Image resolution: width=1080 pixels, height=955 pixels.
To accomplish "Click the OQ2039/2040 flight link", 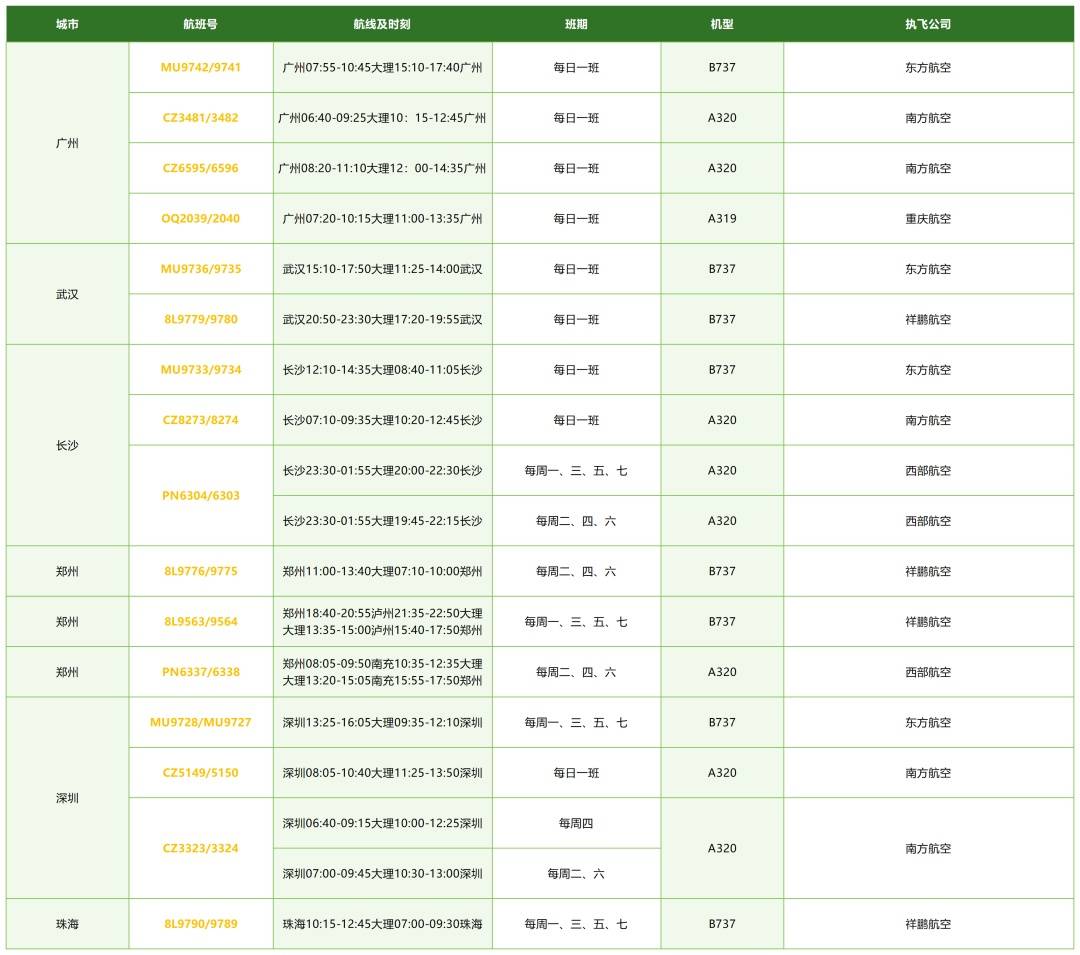I will coord(201,219).
